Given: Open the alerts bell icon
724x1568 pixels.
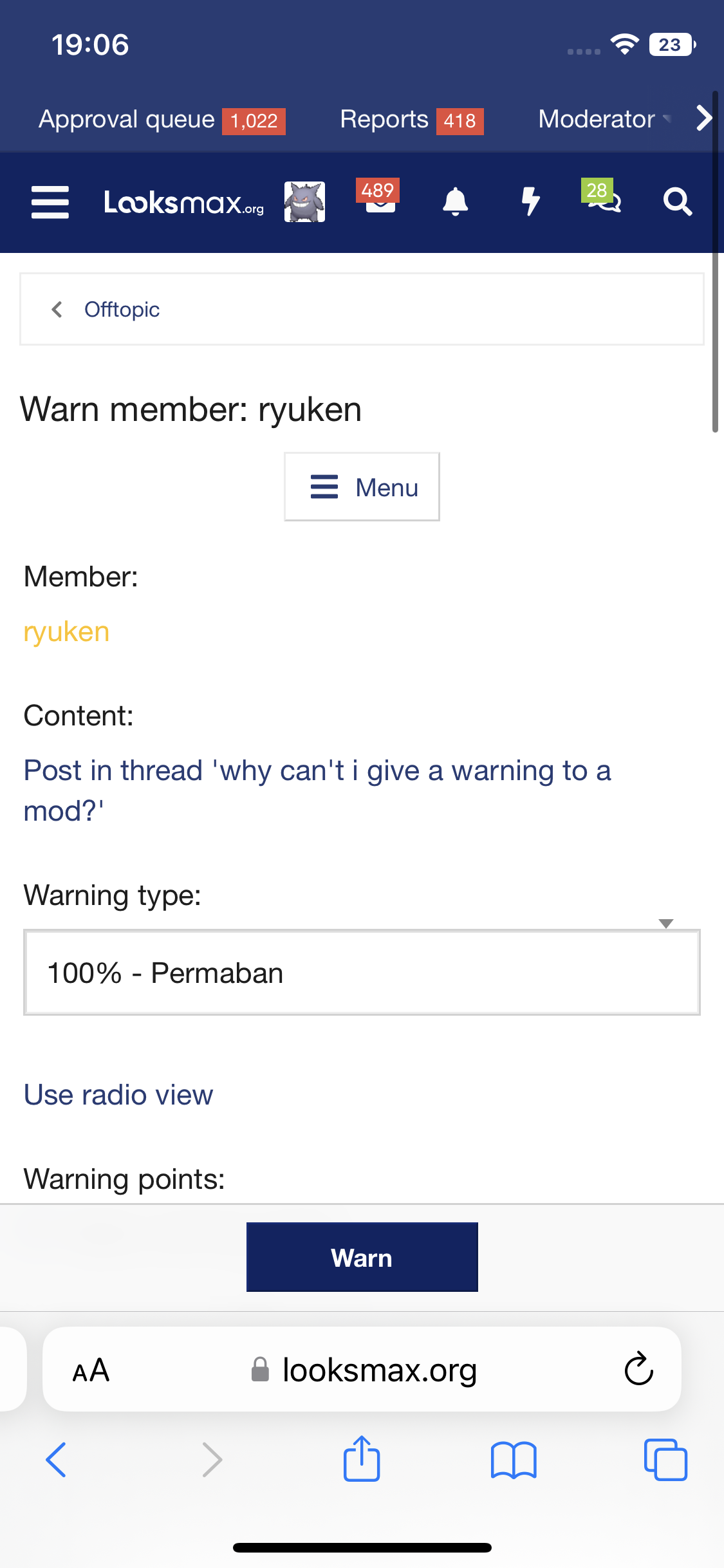Looking at the screenshot, I should pos(455,202).
